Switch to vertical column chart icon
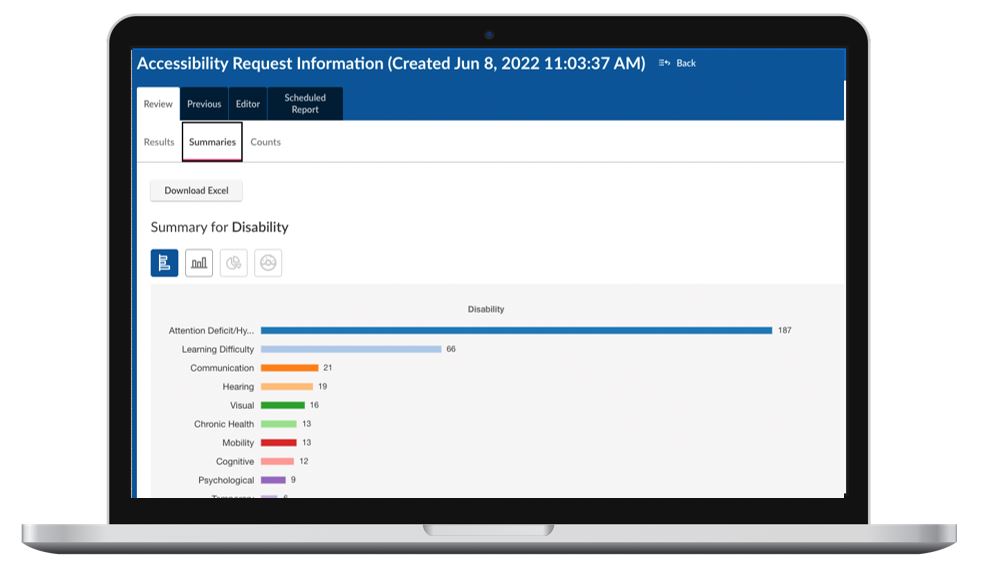The image size is (982, 566). (199, 263)
